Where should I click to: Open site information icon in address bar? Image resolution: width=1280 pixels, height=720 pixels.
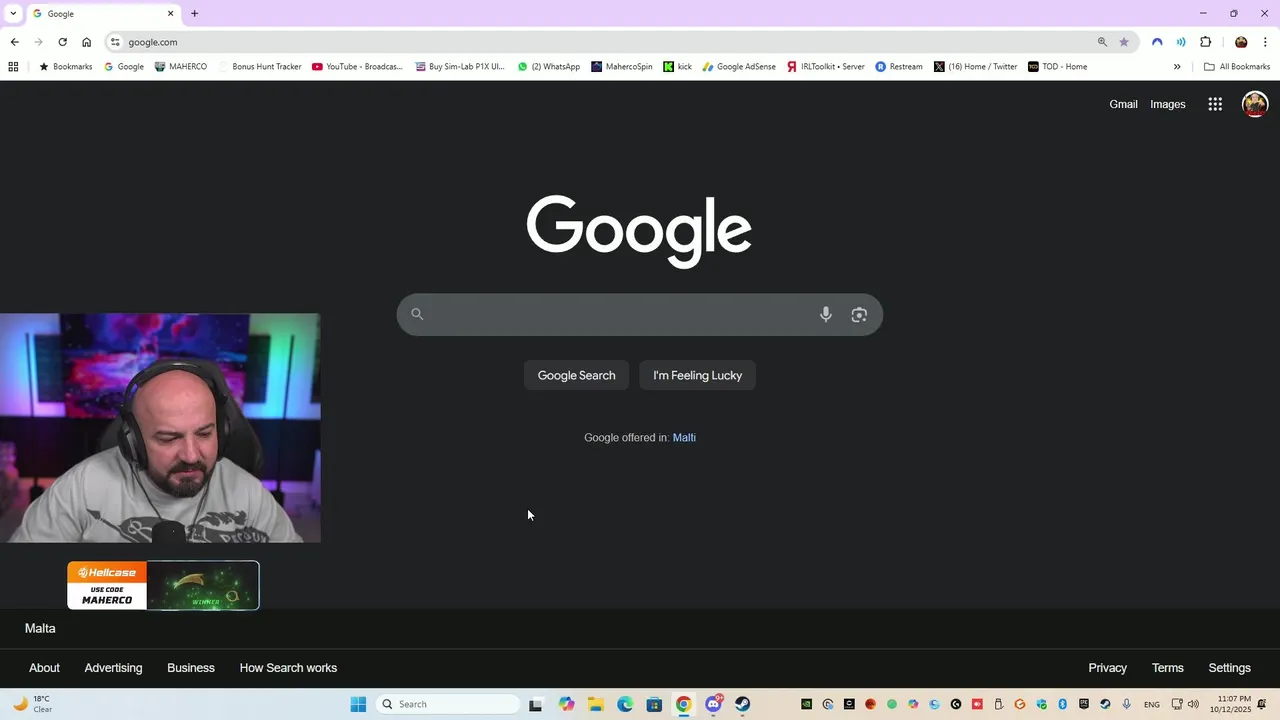pos(115,42)
